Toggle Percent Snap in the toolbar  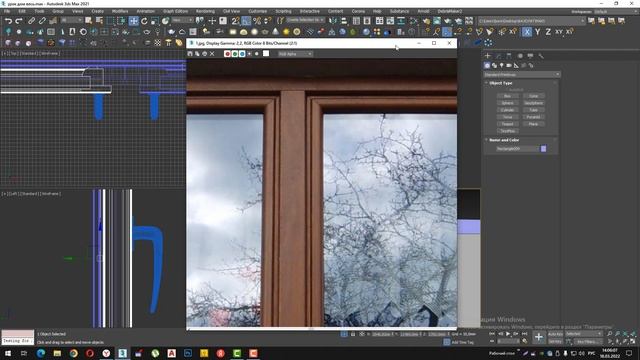[257, 20]
